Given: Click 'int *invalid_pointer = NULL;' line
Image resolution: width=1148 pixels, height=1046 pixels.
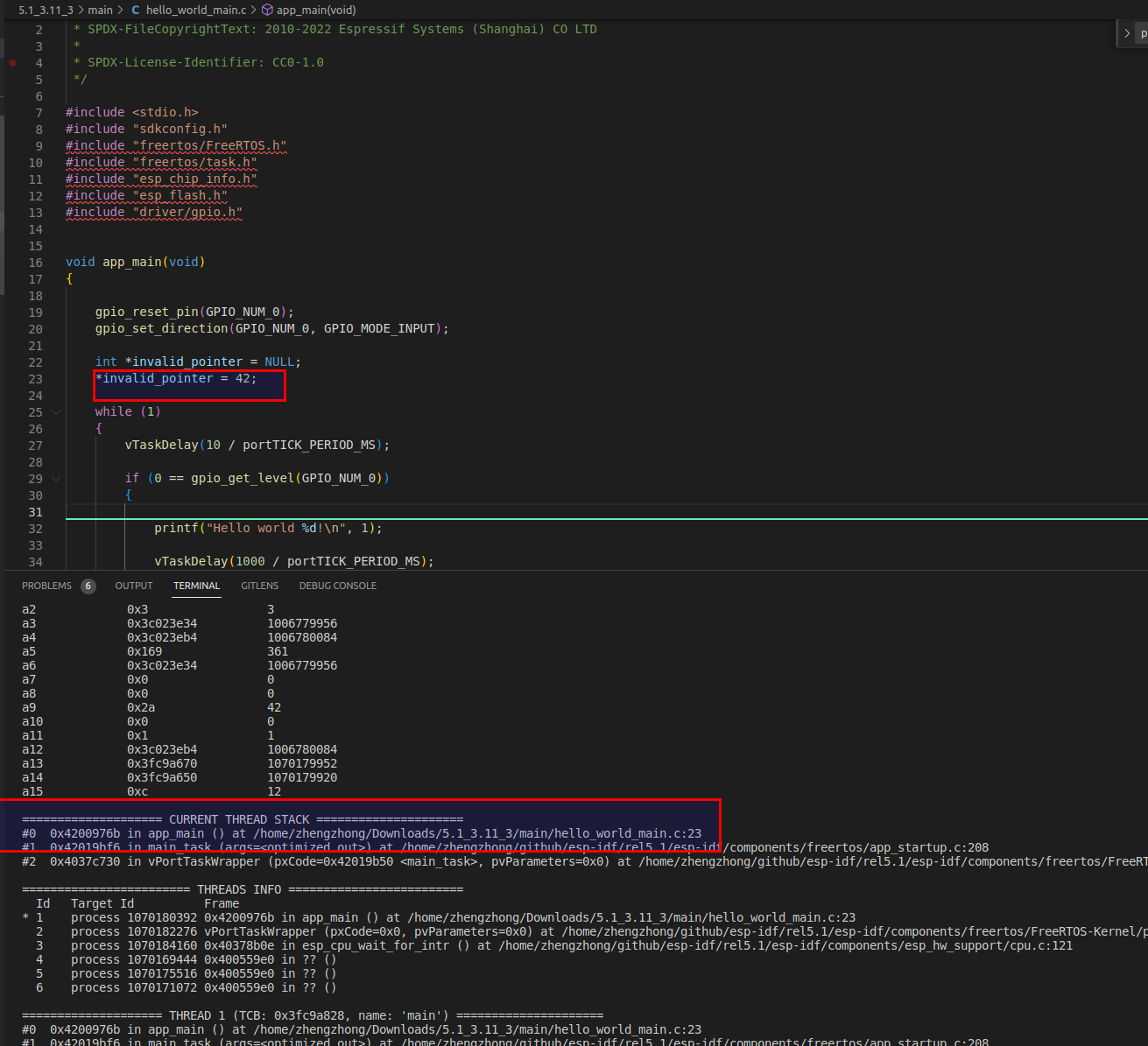Looking at the screenshot, I should [x=198, y=362].
